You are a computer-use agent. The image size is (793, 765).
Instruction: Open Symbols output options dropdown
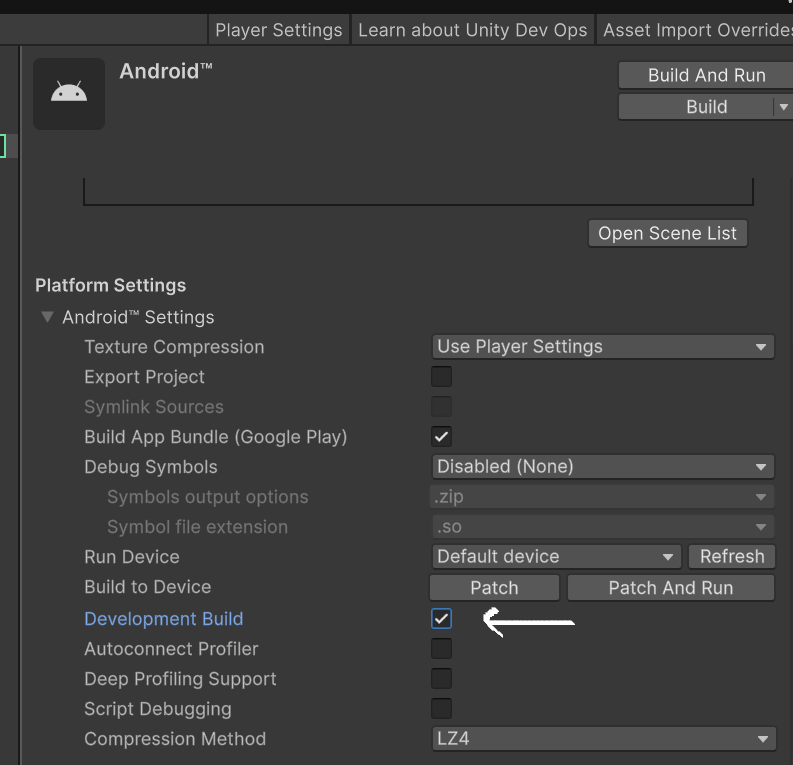[603, 497]
